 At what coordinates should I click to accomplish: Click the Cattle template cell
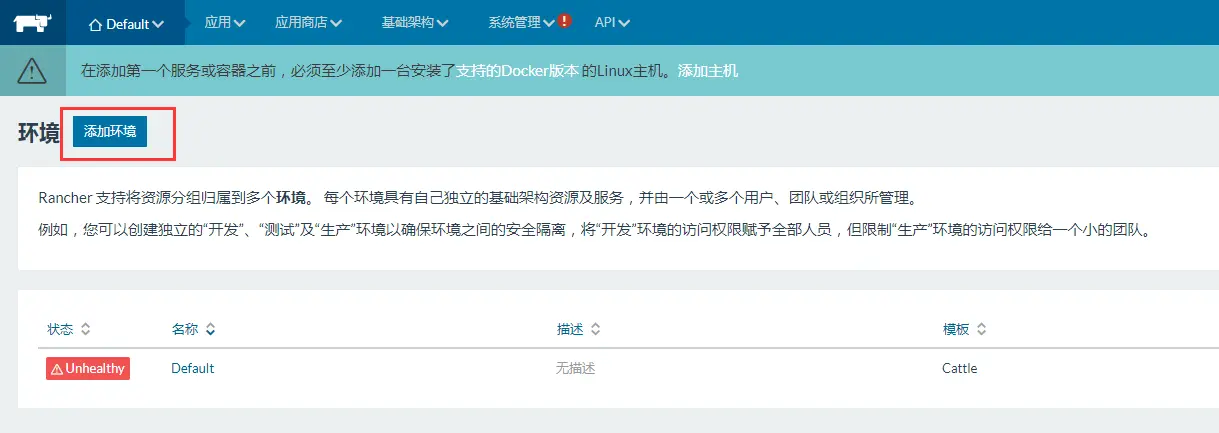pos(959,368)
